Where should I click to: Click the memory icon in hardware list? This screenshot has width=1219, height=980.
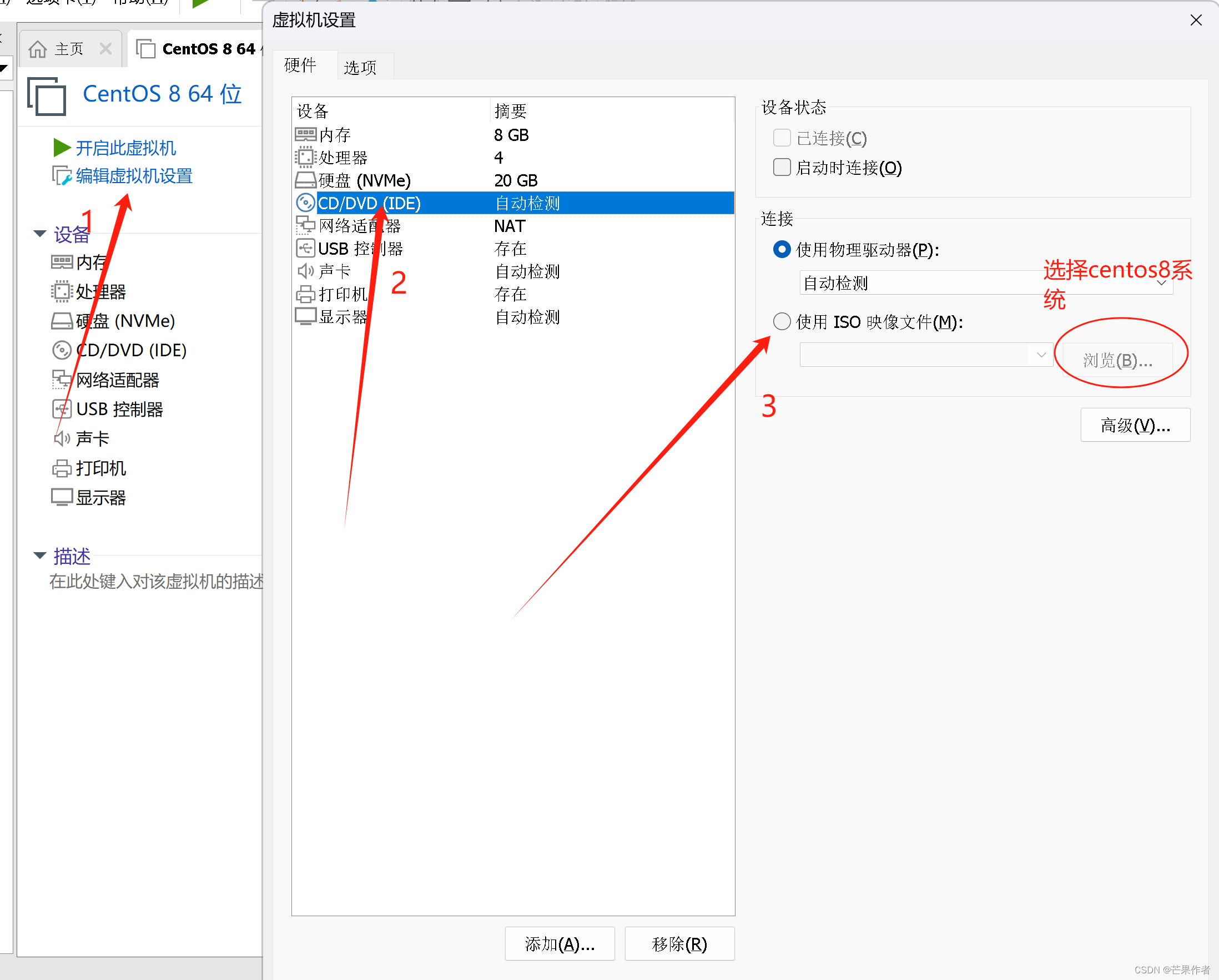pyautogui.click(x=305, y=134)
